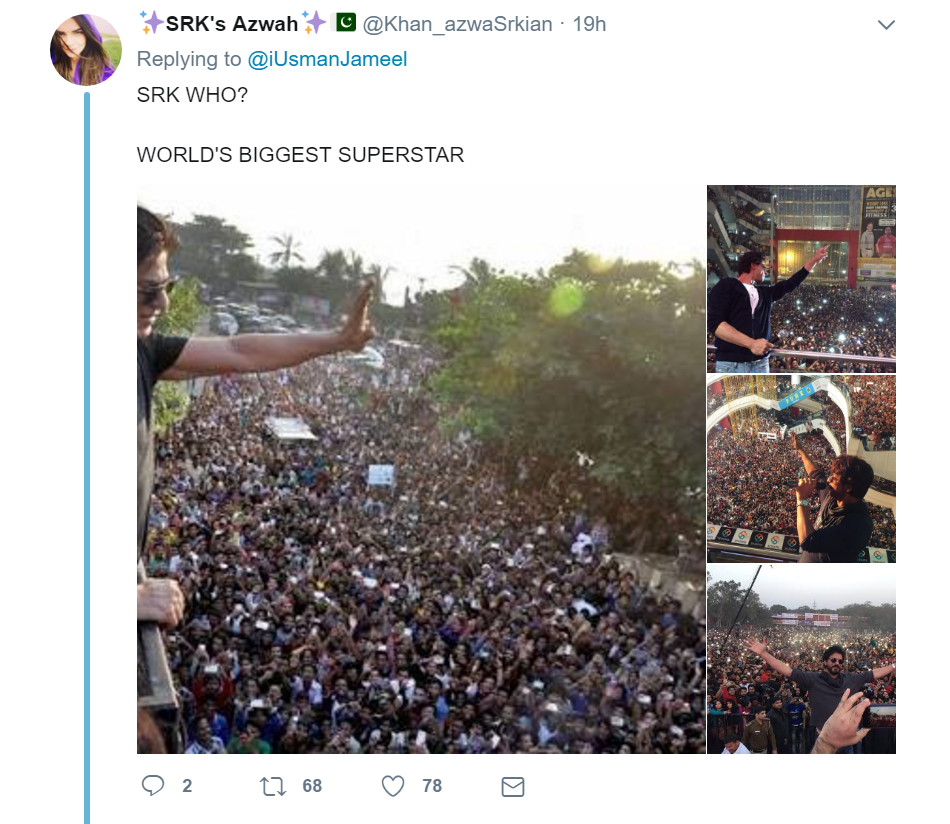Like the tweet with the heart icon
This screenshot has width=950, height=824.
(x=393, y=786)
